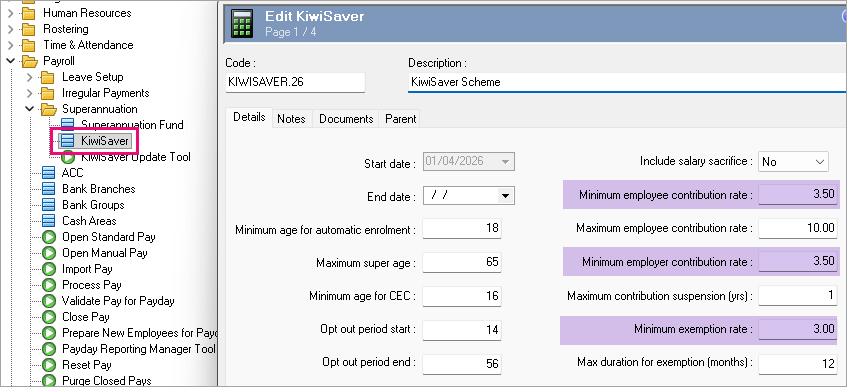Viewport: 847px width, 387px height.
Task: Click the open Payroll folder icon
Action: (x=29, y=61)
